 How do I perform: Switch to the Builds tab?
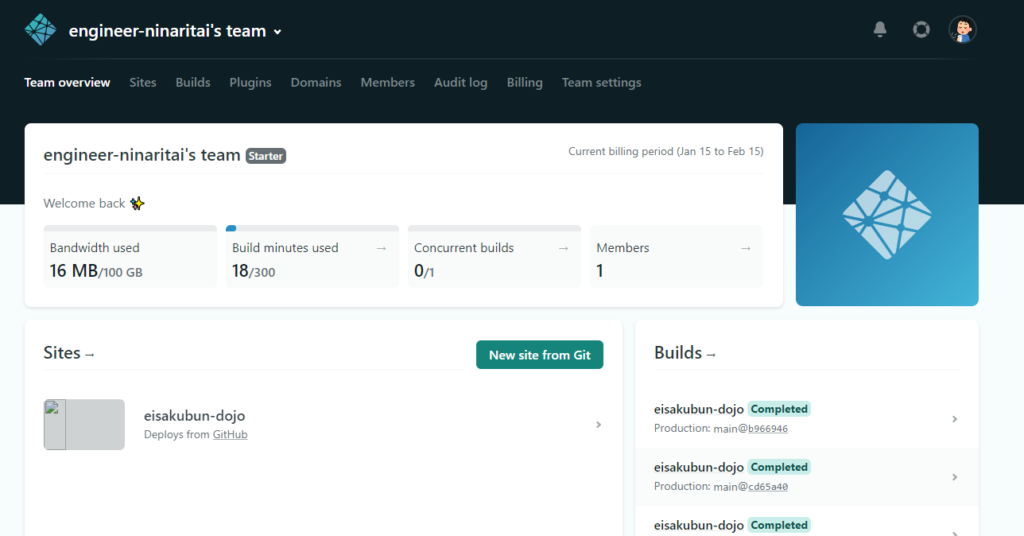click(193, 82)
